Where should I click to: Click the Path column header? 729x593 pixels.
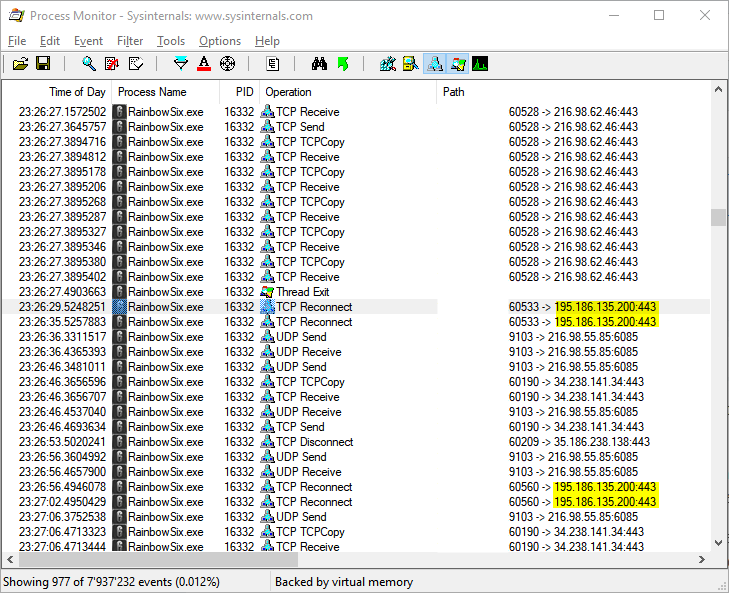pyautogui.click(x=573, y=92)
